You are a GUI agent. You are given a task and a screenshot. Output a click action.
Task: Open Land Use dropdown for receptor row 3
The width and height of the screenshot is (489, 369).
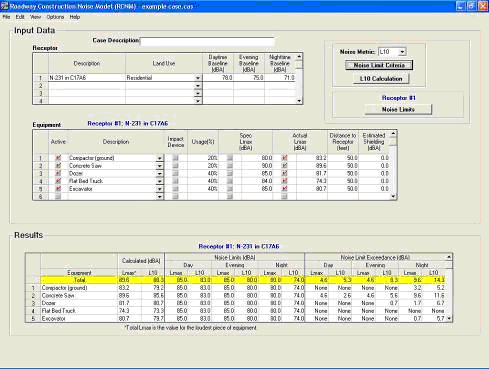198,93
